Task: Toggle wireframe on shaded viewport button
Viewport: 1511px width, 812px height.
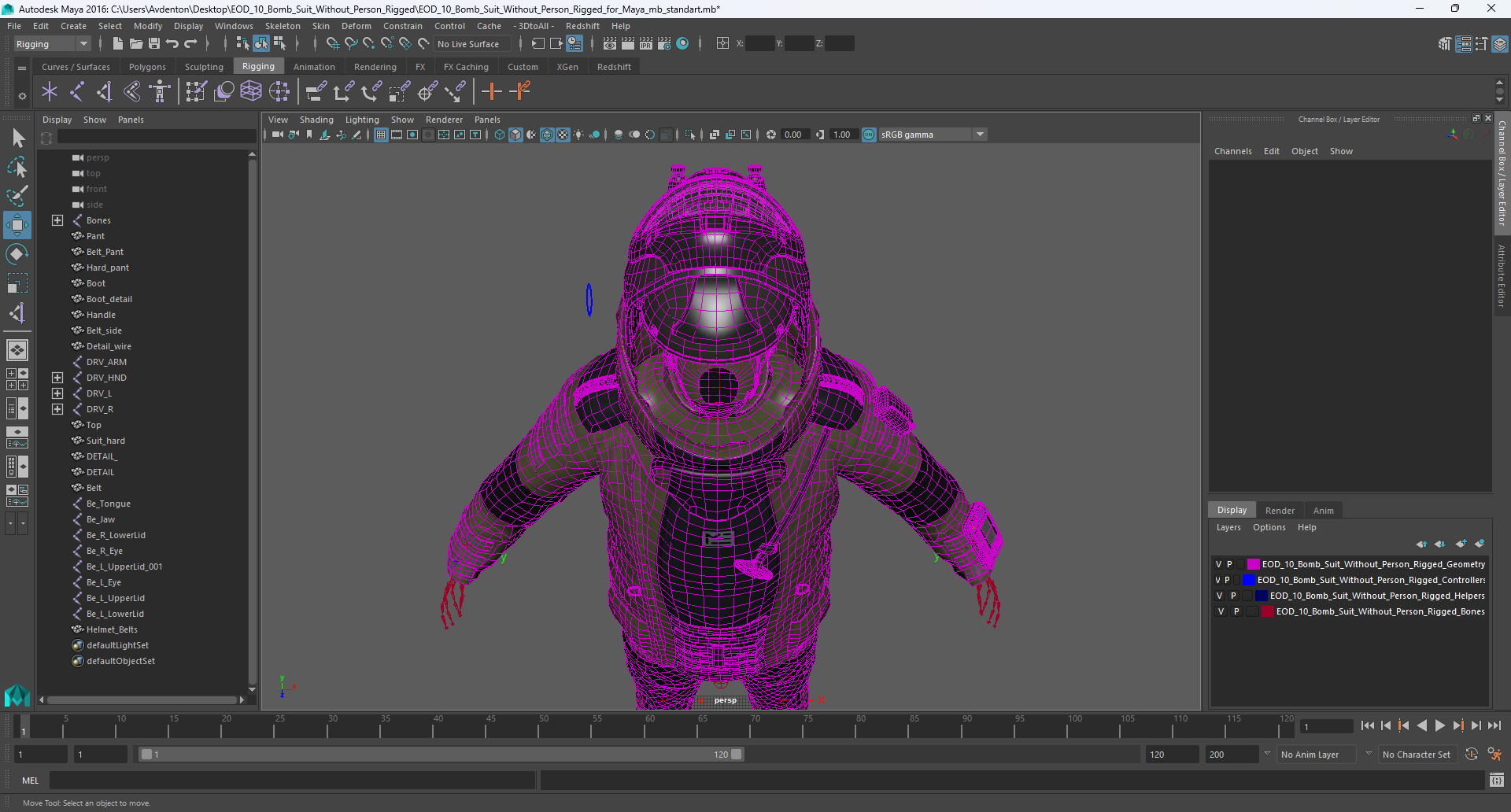Action: [x=547, y=135]
